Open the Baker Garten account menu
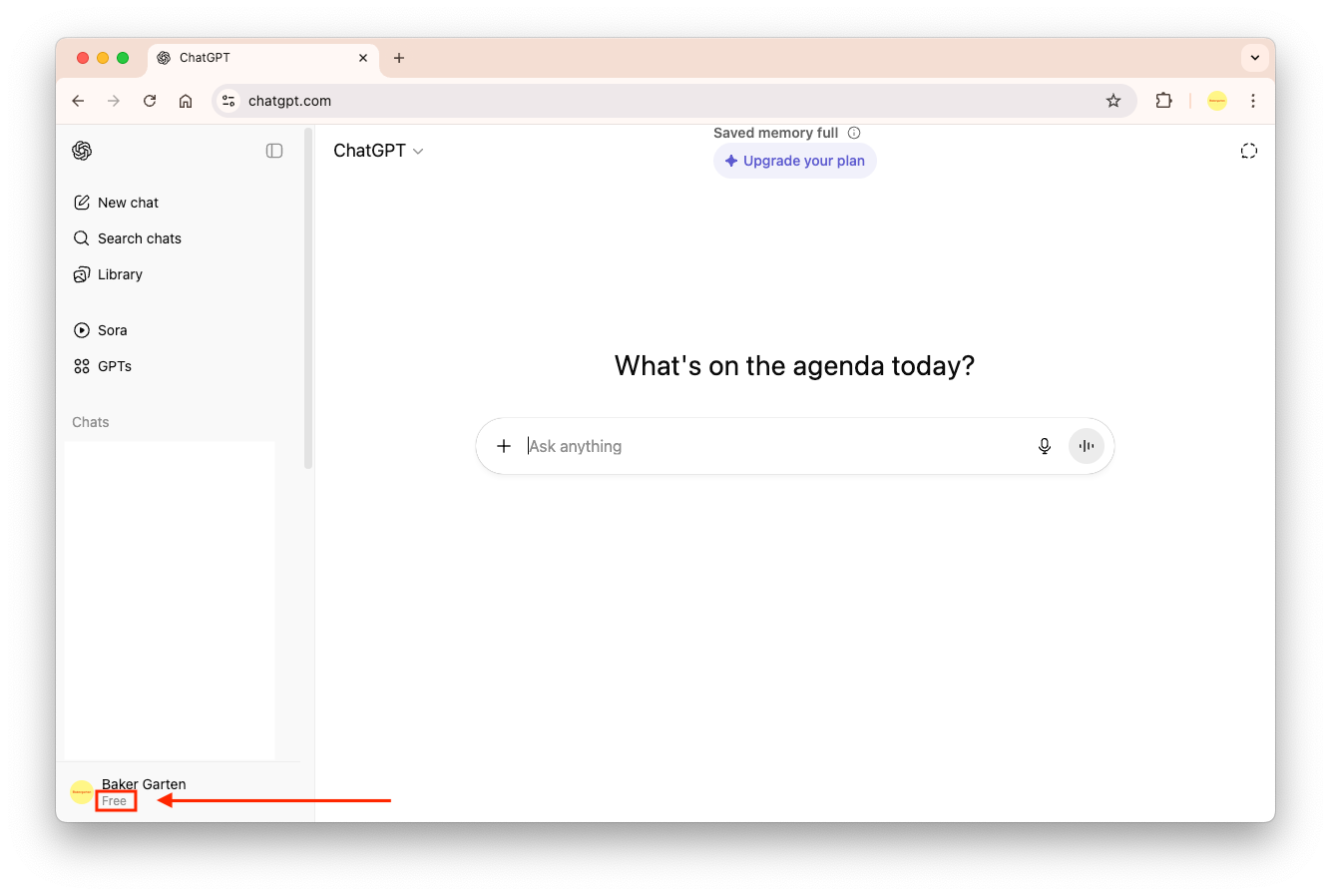The height and width of the screenshot is (896, 1331). [143, 791]
